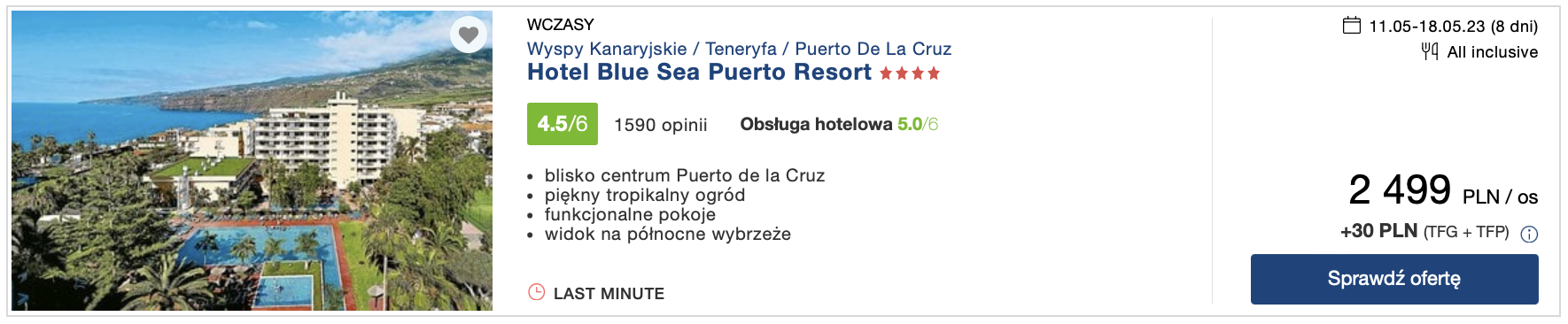The height and width of the screenshot is (324, 1568).
Task: Click the cutlery All inclusive icon
Action: click(1430, 51)
